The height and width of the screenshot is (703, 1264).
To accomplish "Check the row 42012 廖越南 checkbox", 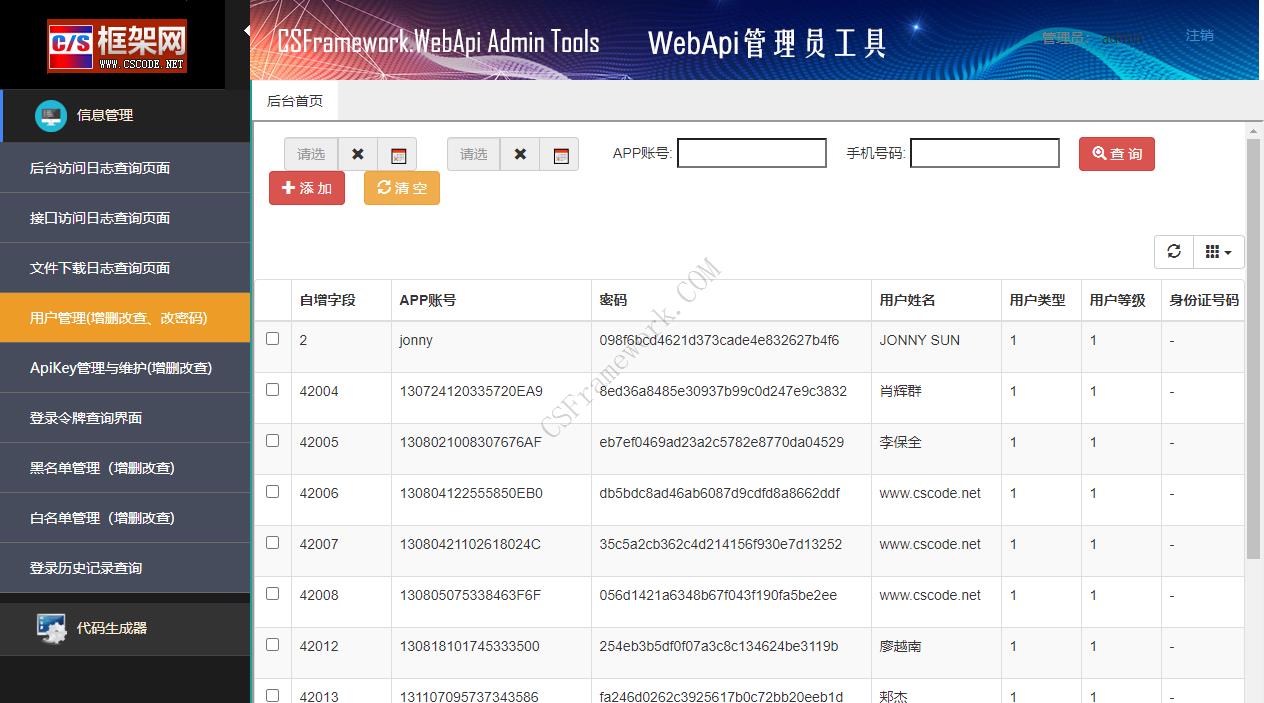I will pyautogui.click(x=272, y=645).
